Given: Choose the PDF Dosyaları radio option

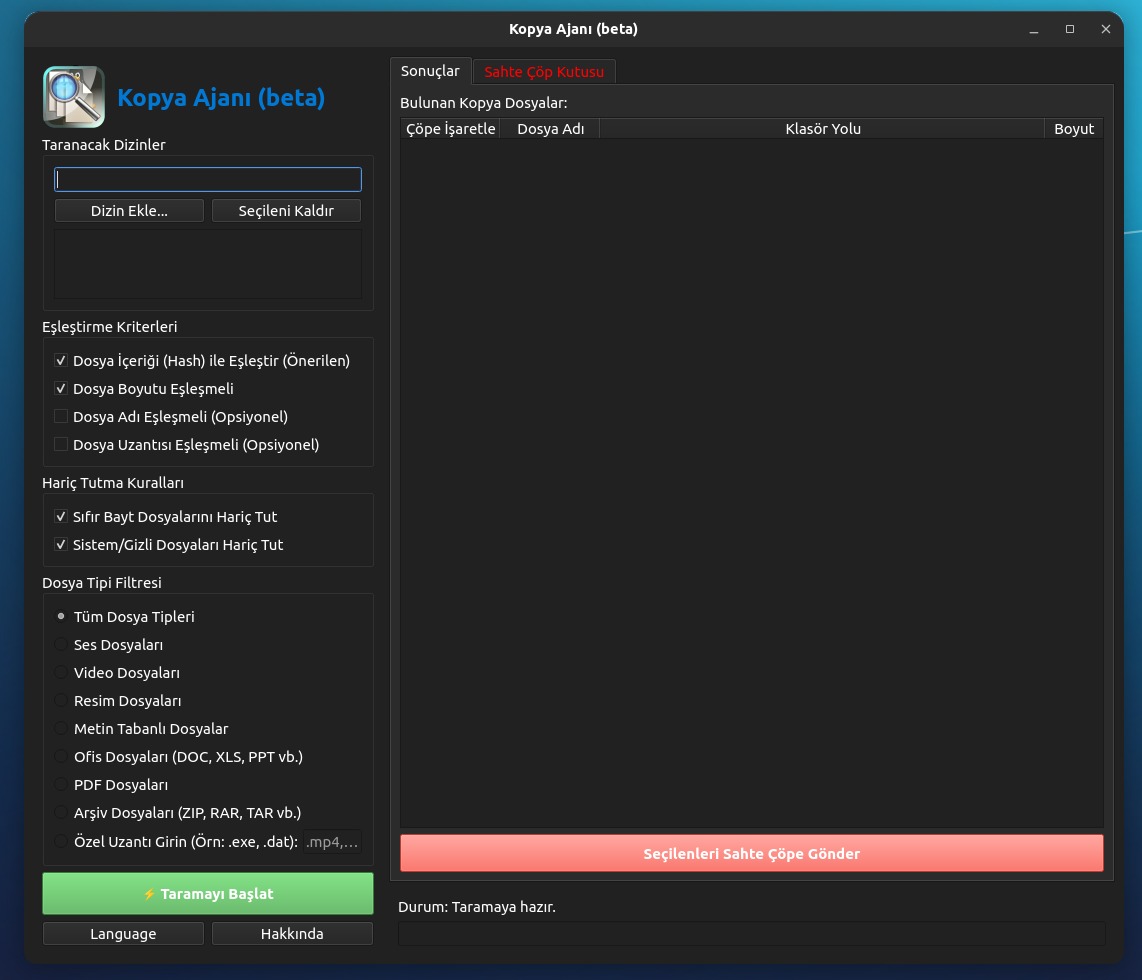Looking at the screenshot, I should point(61,785).
